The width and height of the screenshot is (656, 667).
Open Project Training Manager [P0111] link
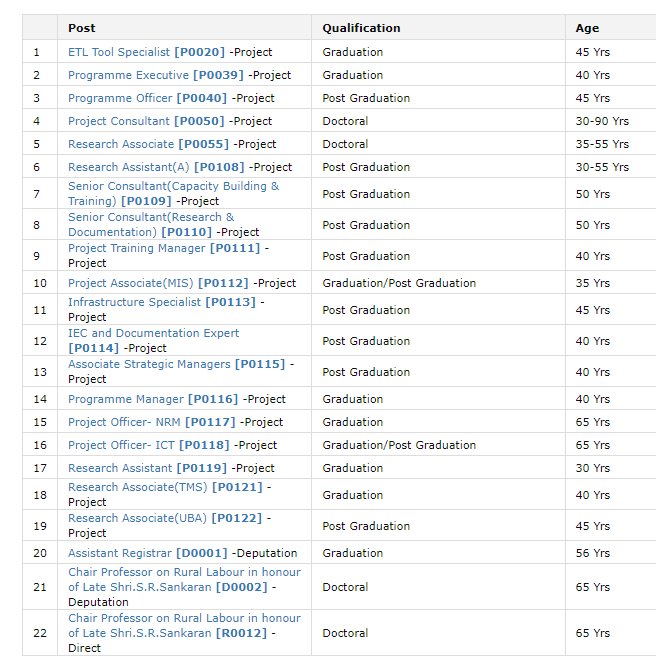click(x=164, y=248)
